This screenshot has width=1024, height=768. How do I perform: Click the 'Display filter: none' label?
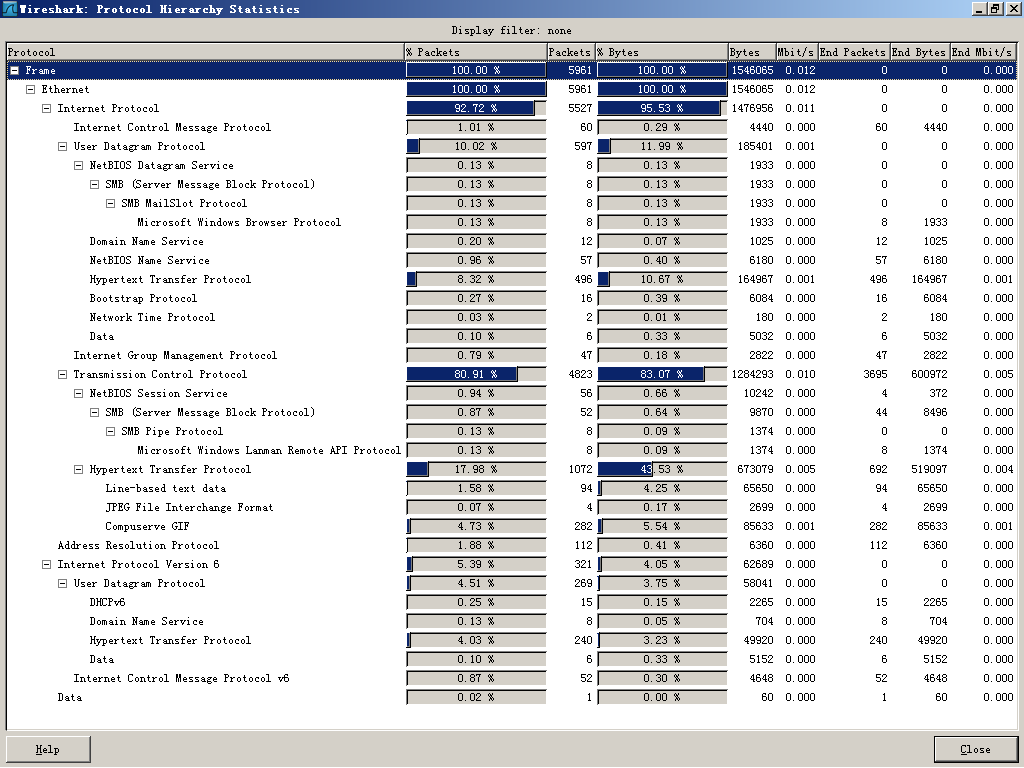[511, 30]
